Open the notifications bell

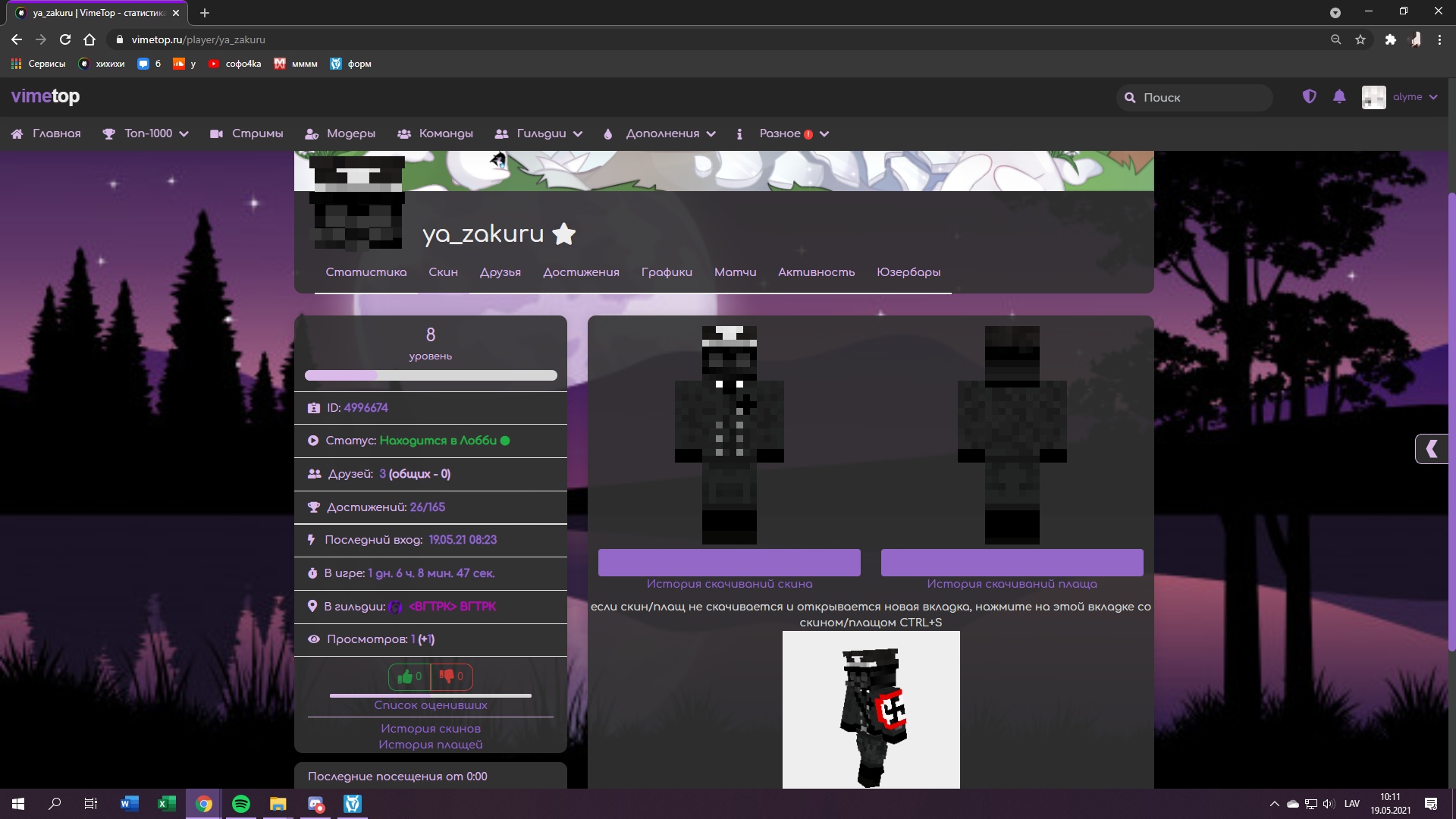[x=1339, y=96]
